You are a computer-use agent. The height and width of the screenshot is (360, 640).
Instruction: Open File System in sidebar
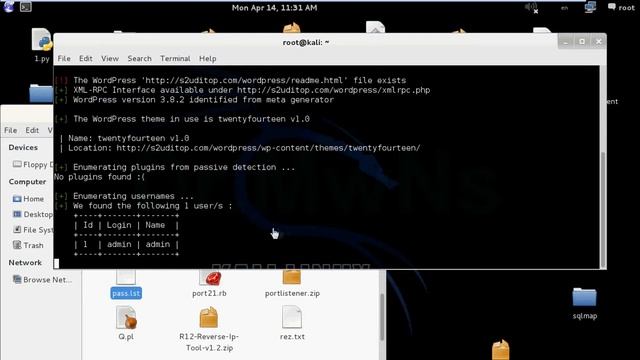coord(33,230)
